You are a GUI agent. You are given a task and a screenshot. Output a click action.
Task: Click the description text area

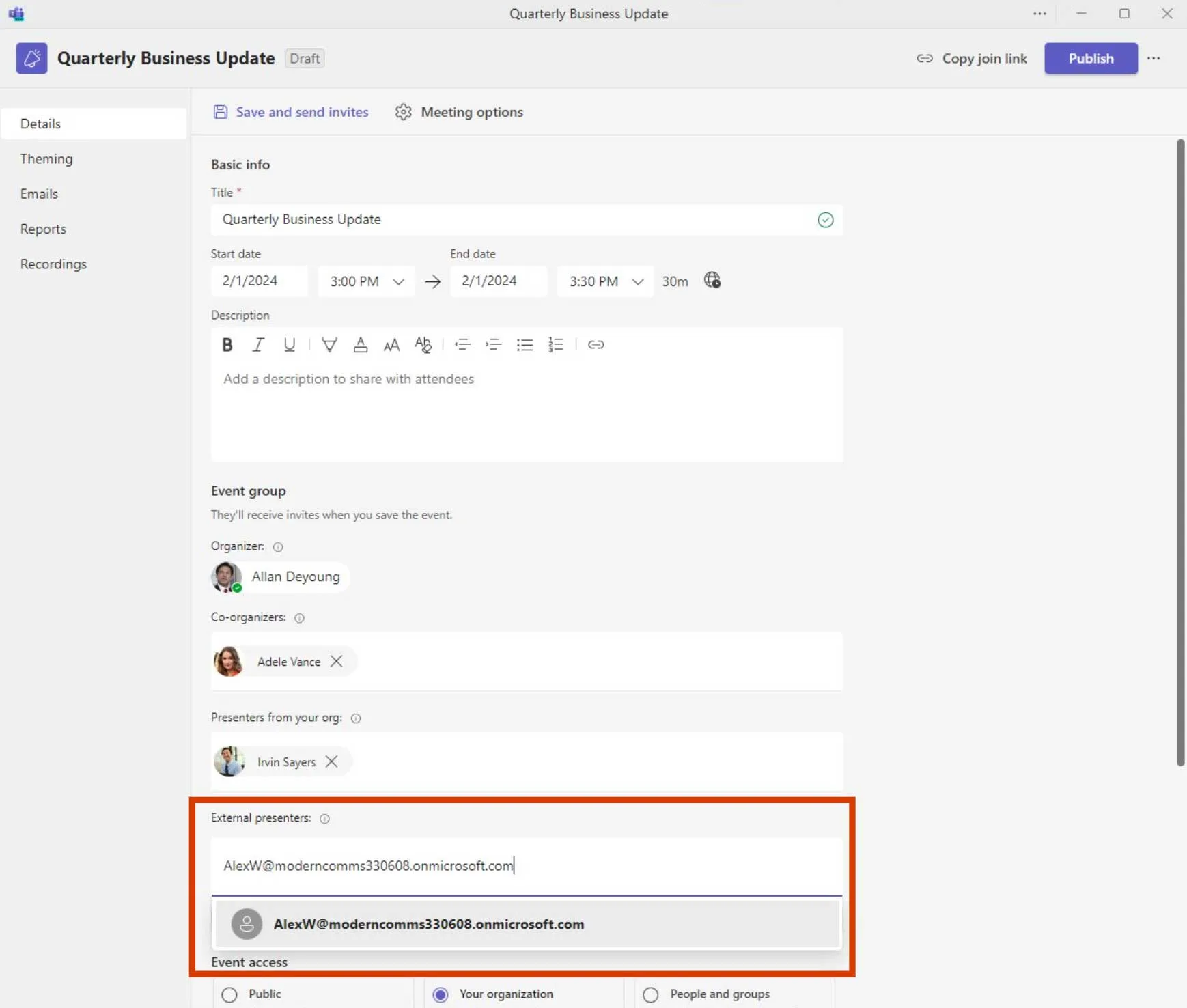pyautogui.click(x=527, y=410)
